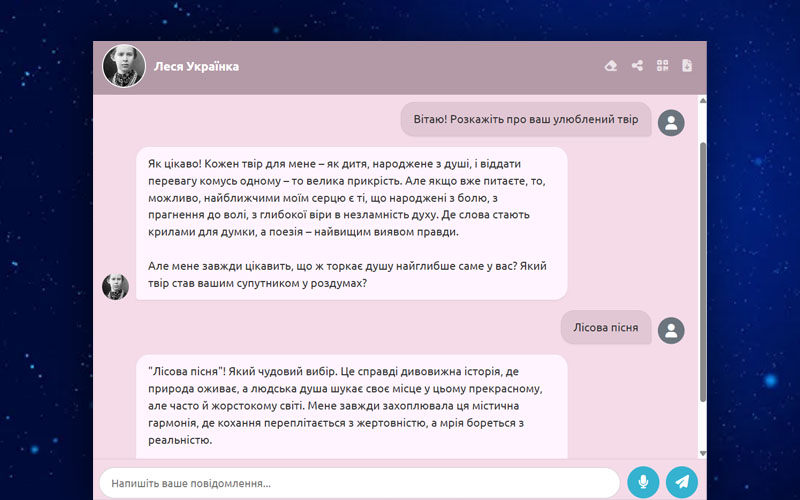The height and width of the screenshot is (500, 800).
Task: Click the chat title Леся Українка
Action: coord(196,67)
